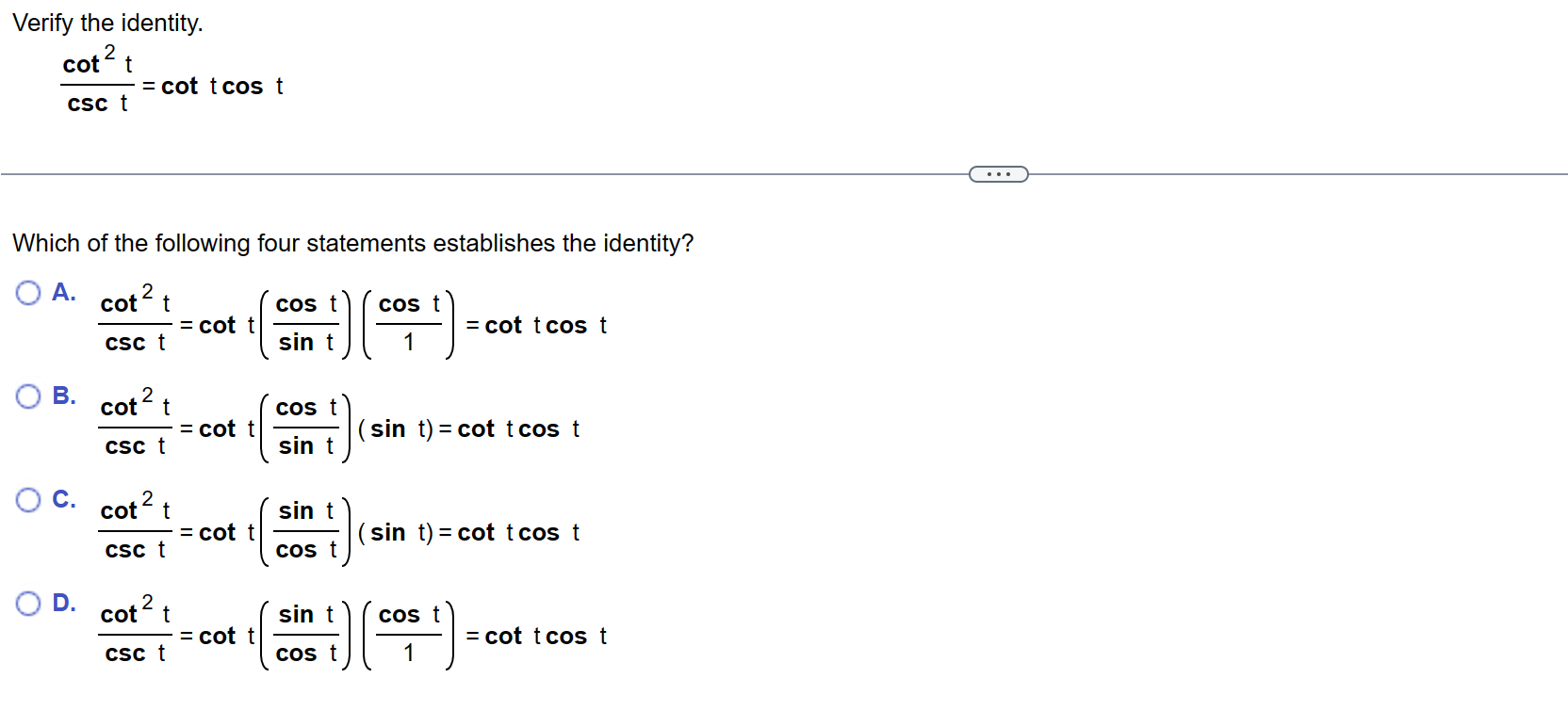Viewport: 1568px width, 727px height.
Task: Click the ellipsis button on the divider line
Action: pos(998,173)
